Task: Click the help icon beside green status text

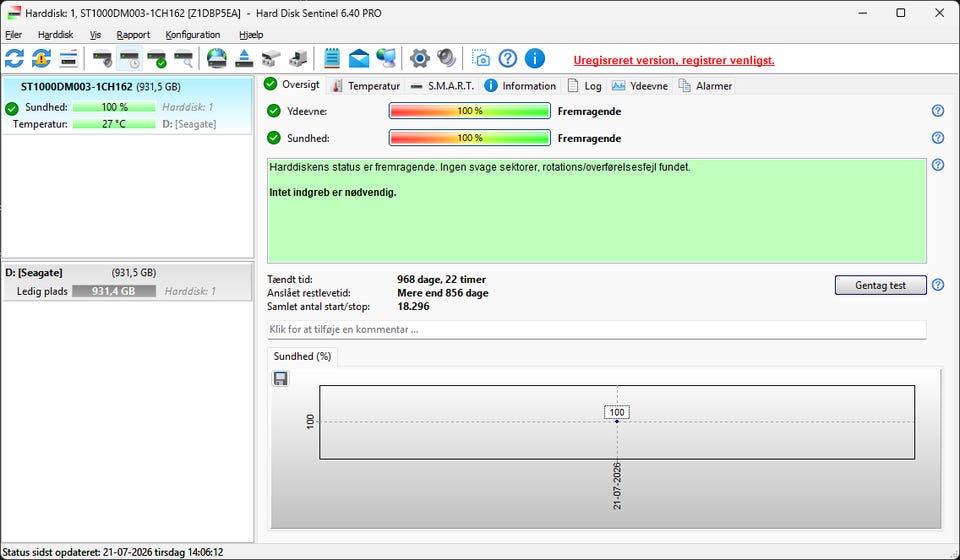Action: click(x=937, y=165)
